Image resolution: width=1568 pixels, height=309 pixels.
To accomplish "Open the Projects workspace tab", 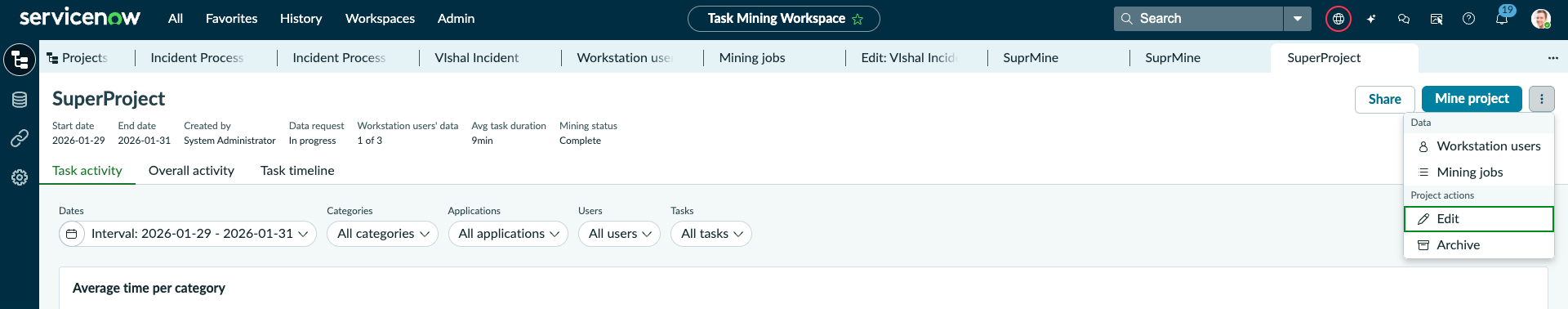I will pyautogui.click(x=78, y=58).
